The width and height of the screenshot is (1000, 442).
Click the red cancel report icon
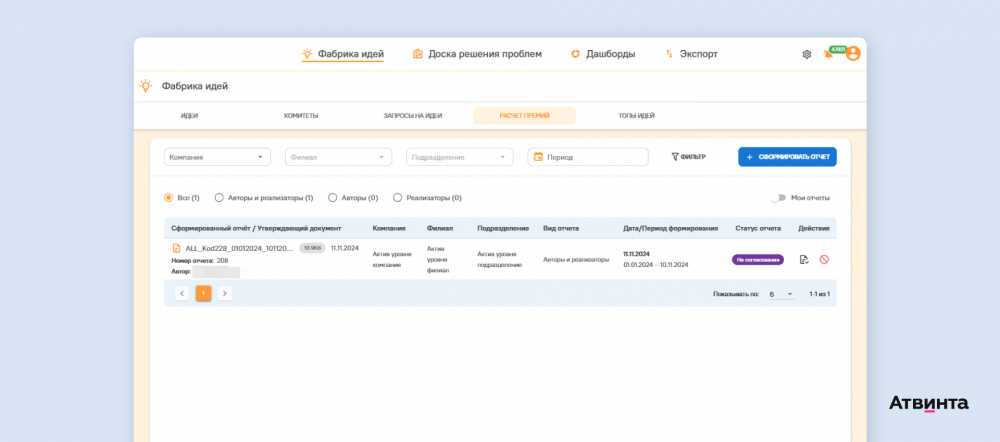tap(824, 260)
